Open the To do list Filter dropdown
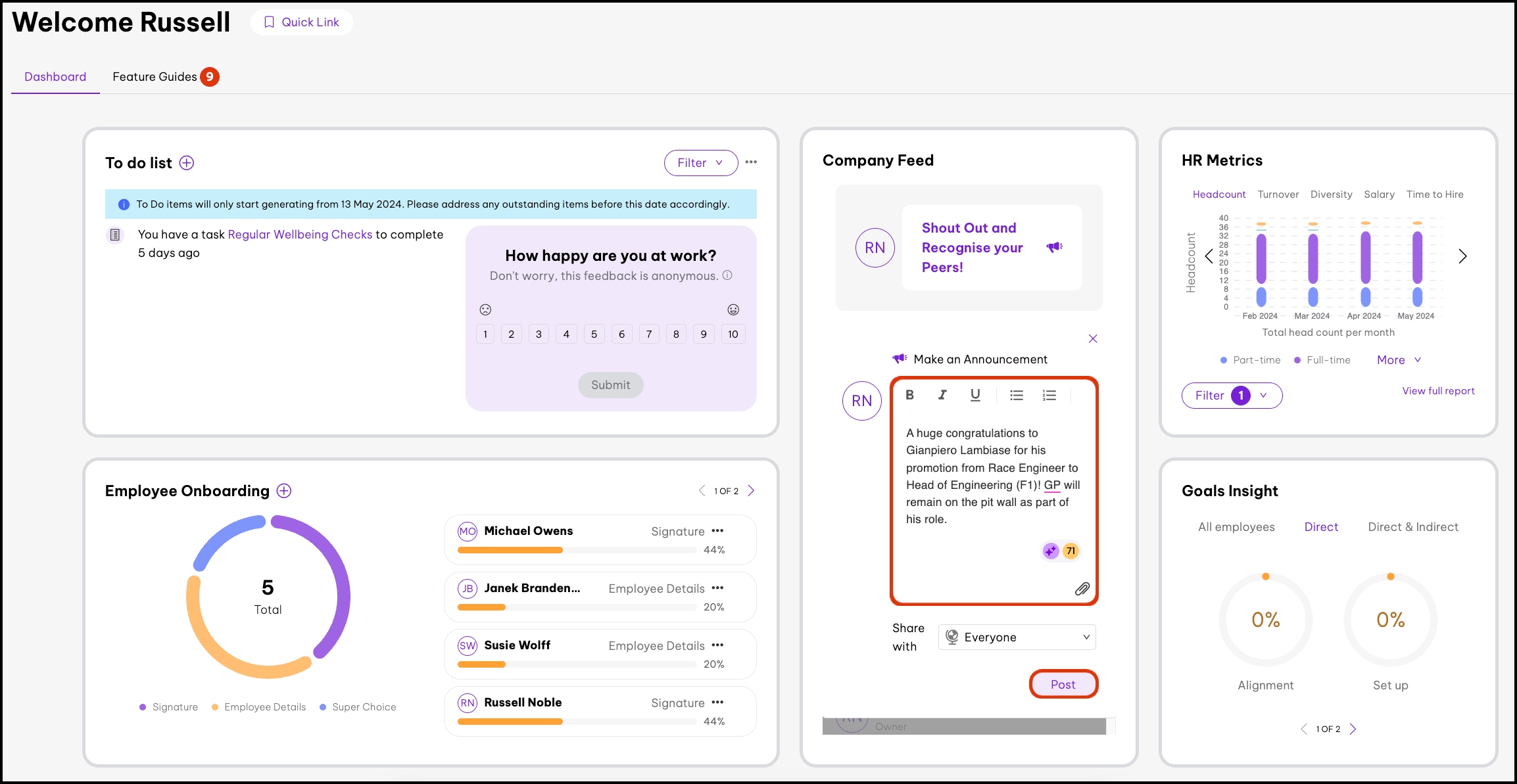 700,163
